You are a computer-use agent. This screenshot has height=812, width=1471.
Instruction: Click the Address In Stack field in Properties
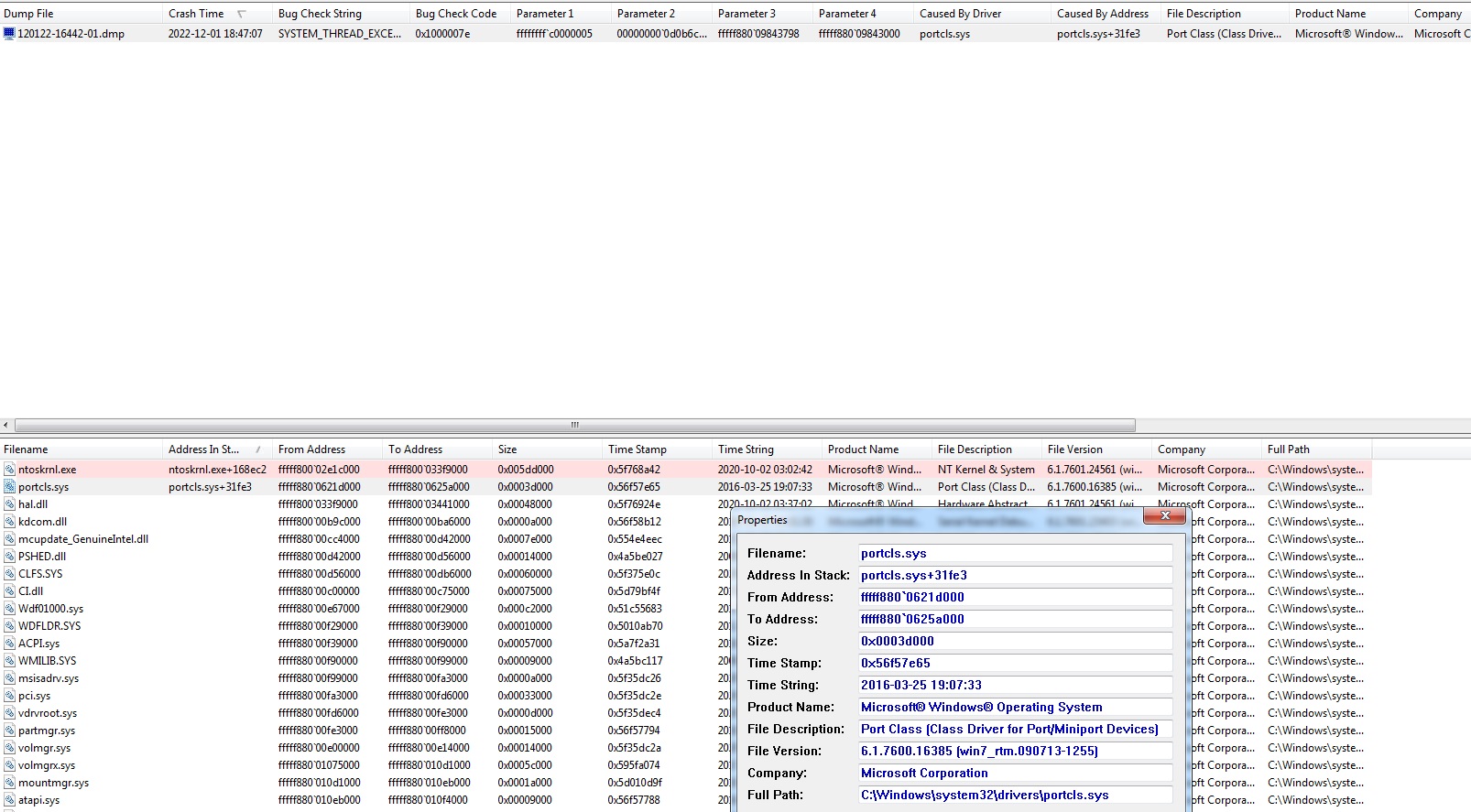coord(1016,576)
